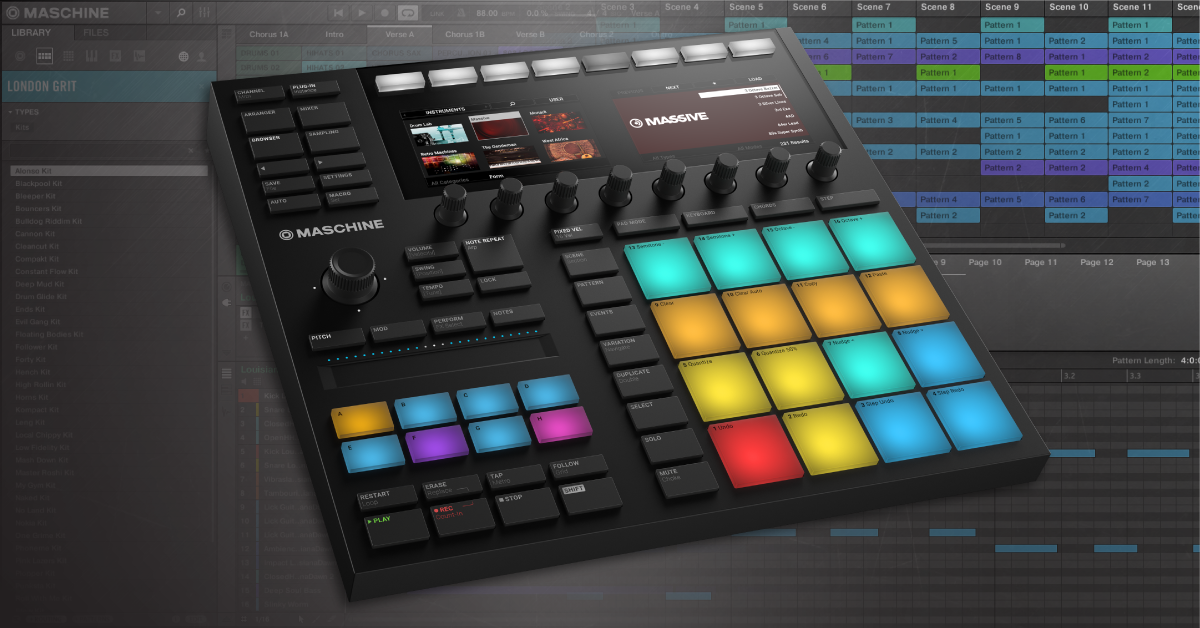
Task: Select Blackpool Kit from results list
Action: [40, 184]
